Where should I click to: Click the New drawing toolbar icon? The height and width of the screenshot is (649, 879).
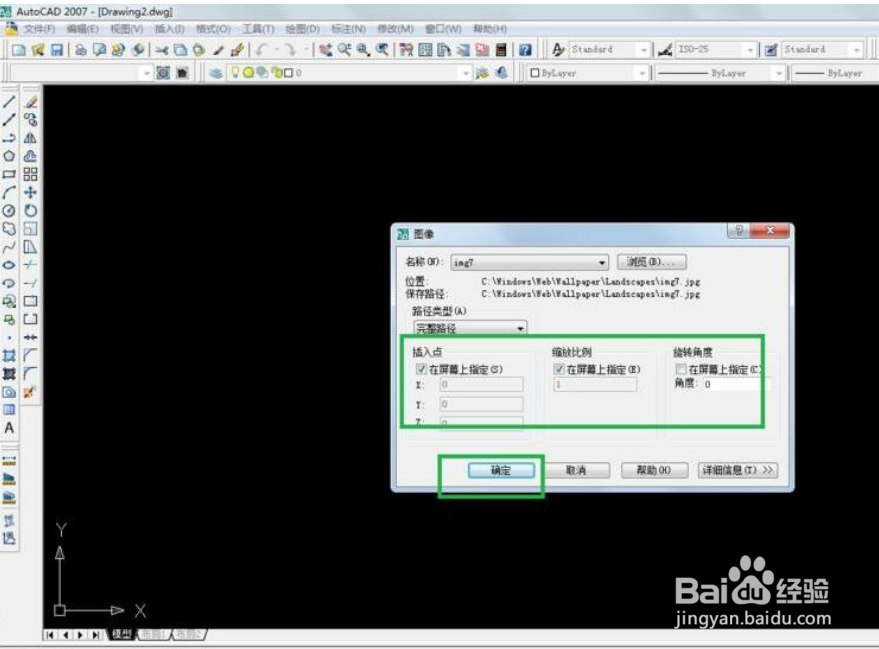tap(19, 50)
